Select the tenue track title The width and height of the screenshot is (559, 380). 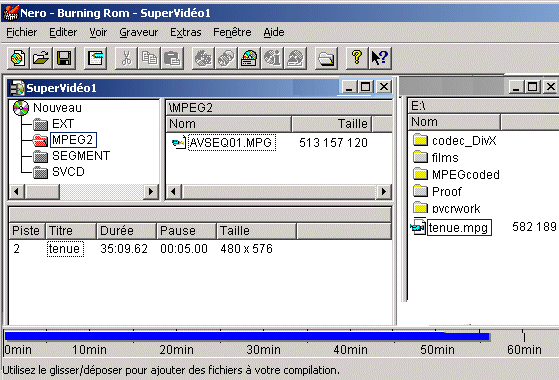point(65,249)
